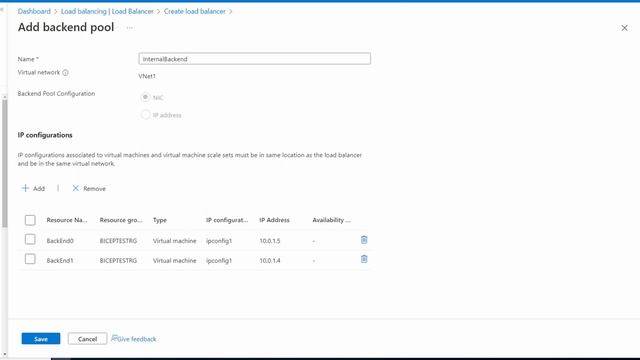
Task: Select the IP address radio option
Action: tap(145, 115)
